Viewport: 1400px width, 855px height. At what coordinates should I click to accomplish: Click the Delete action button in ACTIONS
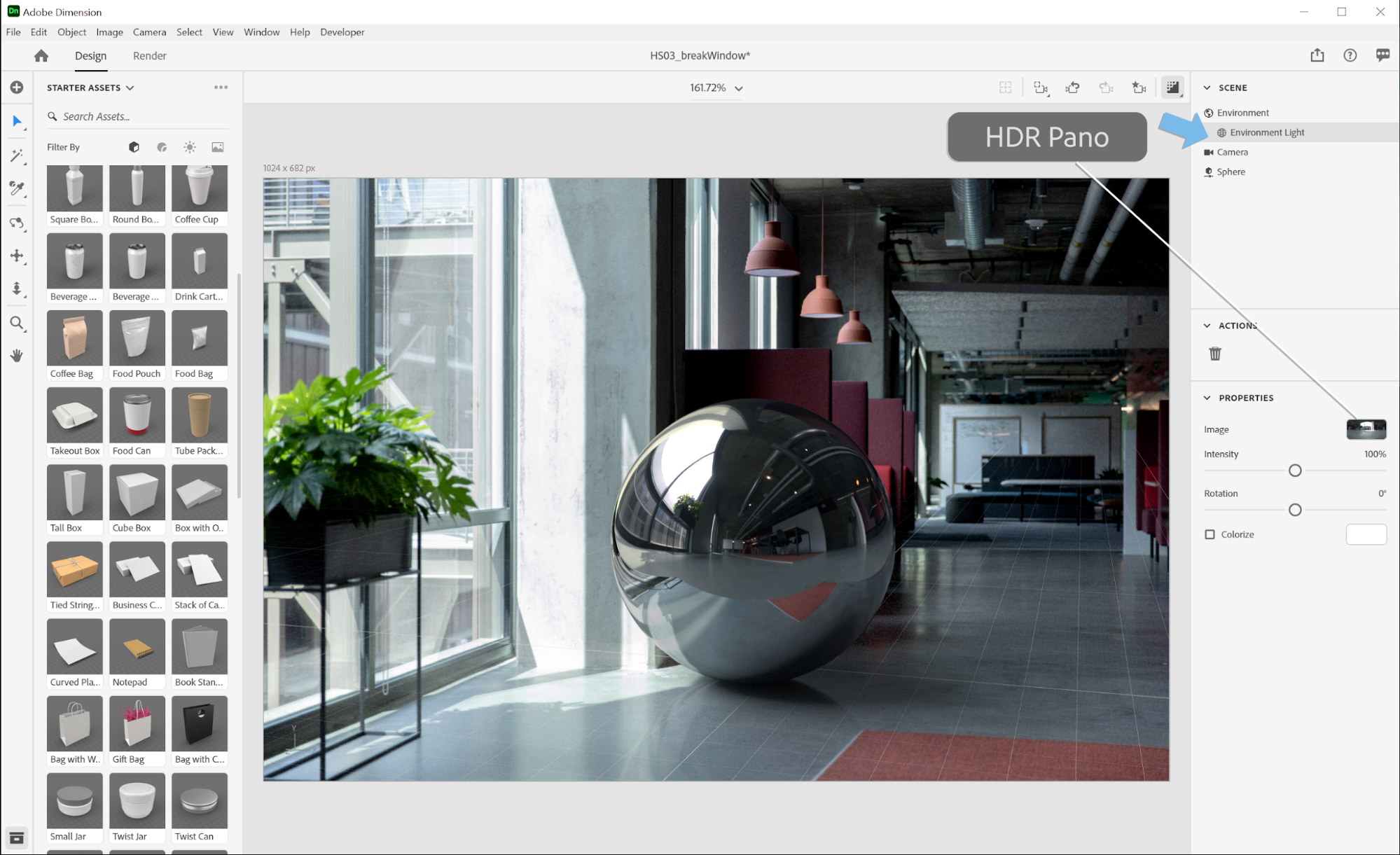[x=1215, y=353]
